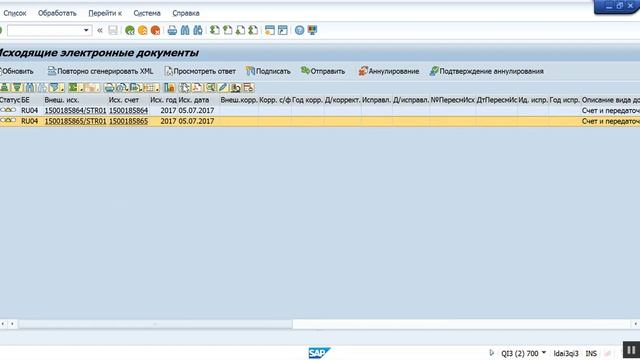This screenshot has height=360, width=640.
Task: Open the link 1500185865/STR01
Action: pyautogui.click(x=75, y=121)
